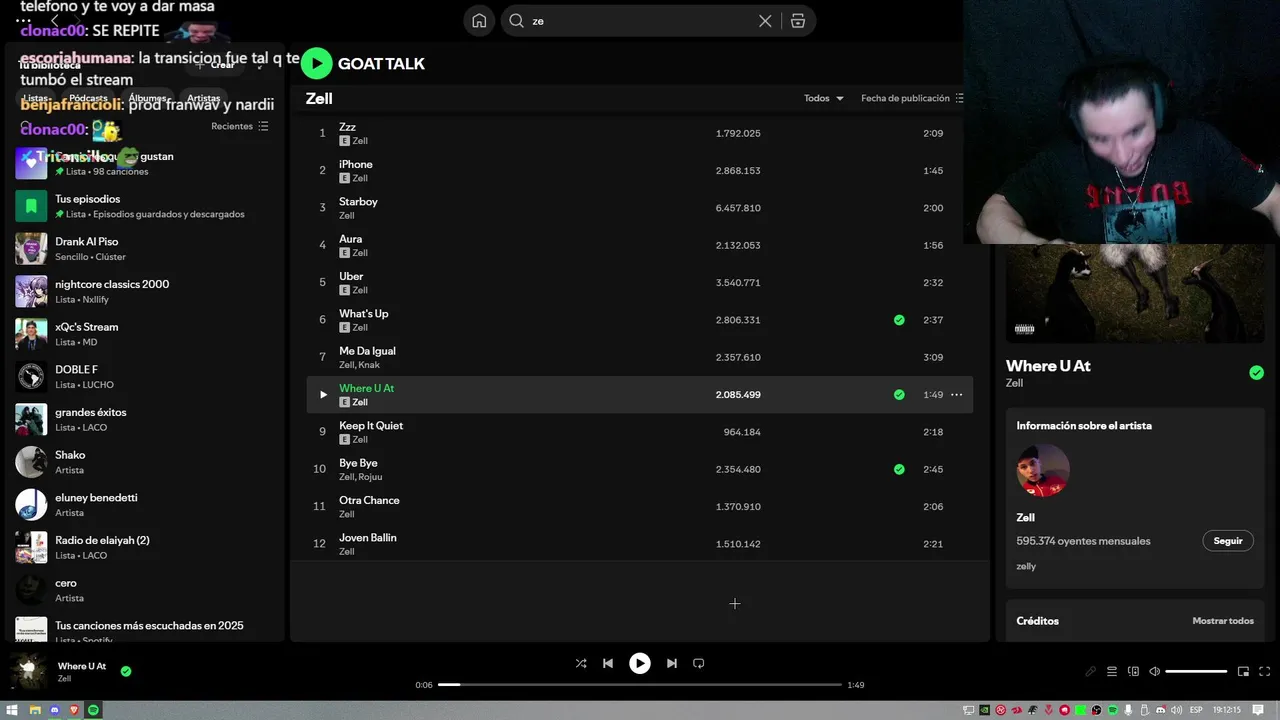Click Rojuu artist link

(x=371, y=477)
